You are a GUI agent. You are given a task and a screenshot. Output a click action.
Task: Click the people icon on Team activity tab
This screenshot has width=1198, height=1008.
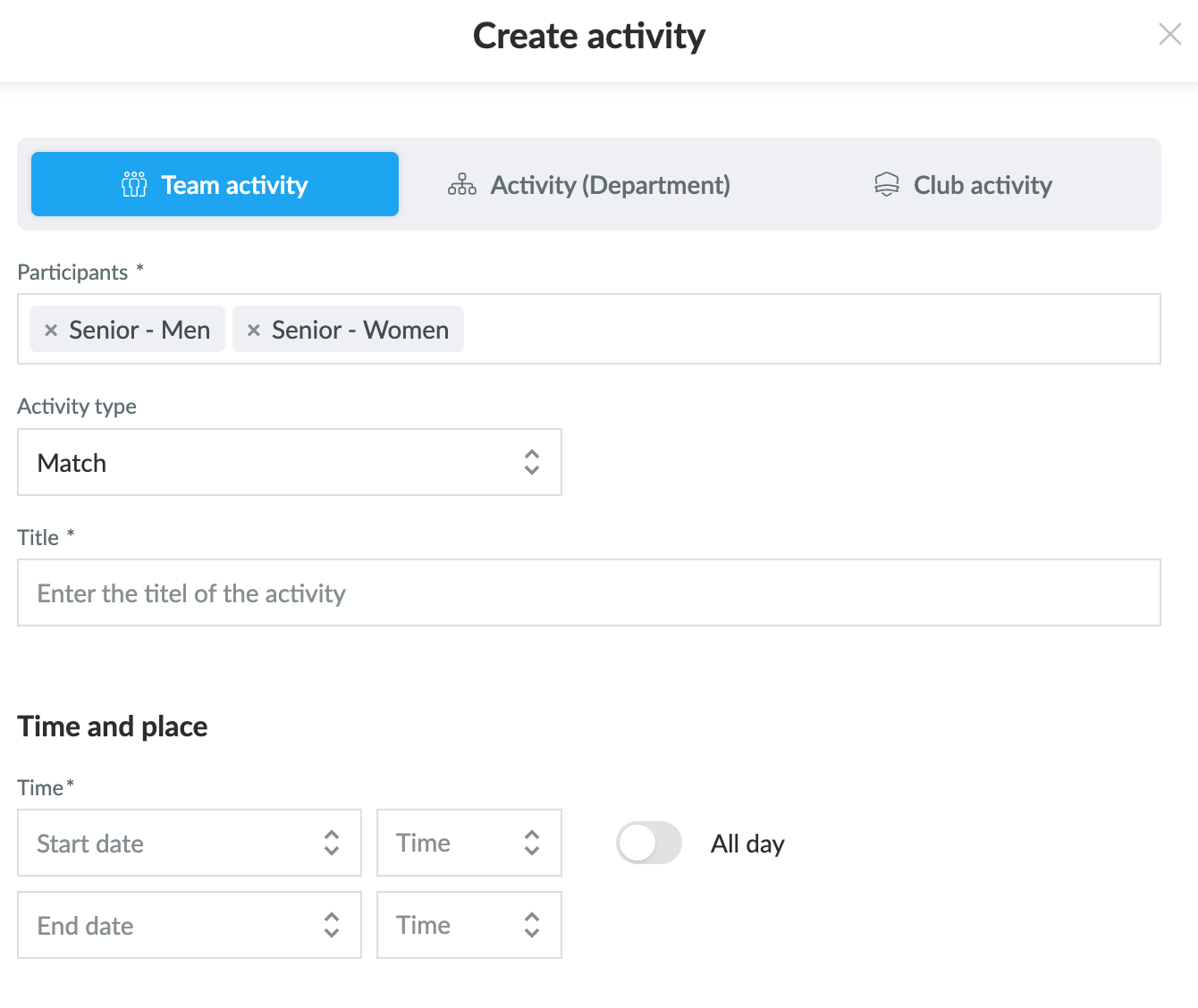click(132, 184)
